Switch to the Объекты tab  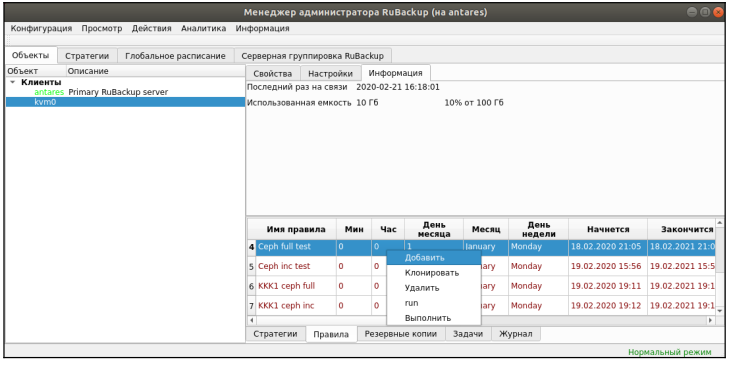click(x=31, y=55)
